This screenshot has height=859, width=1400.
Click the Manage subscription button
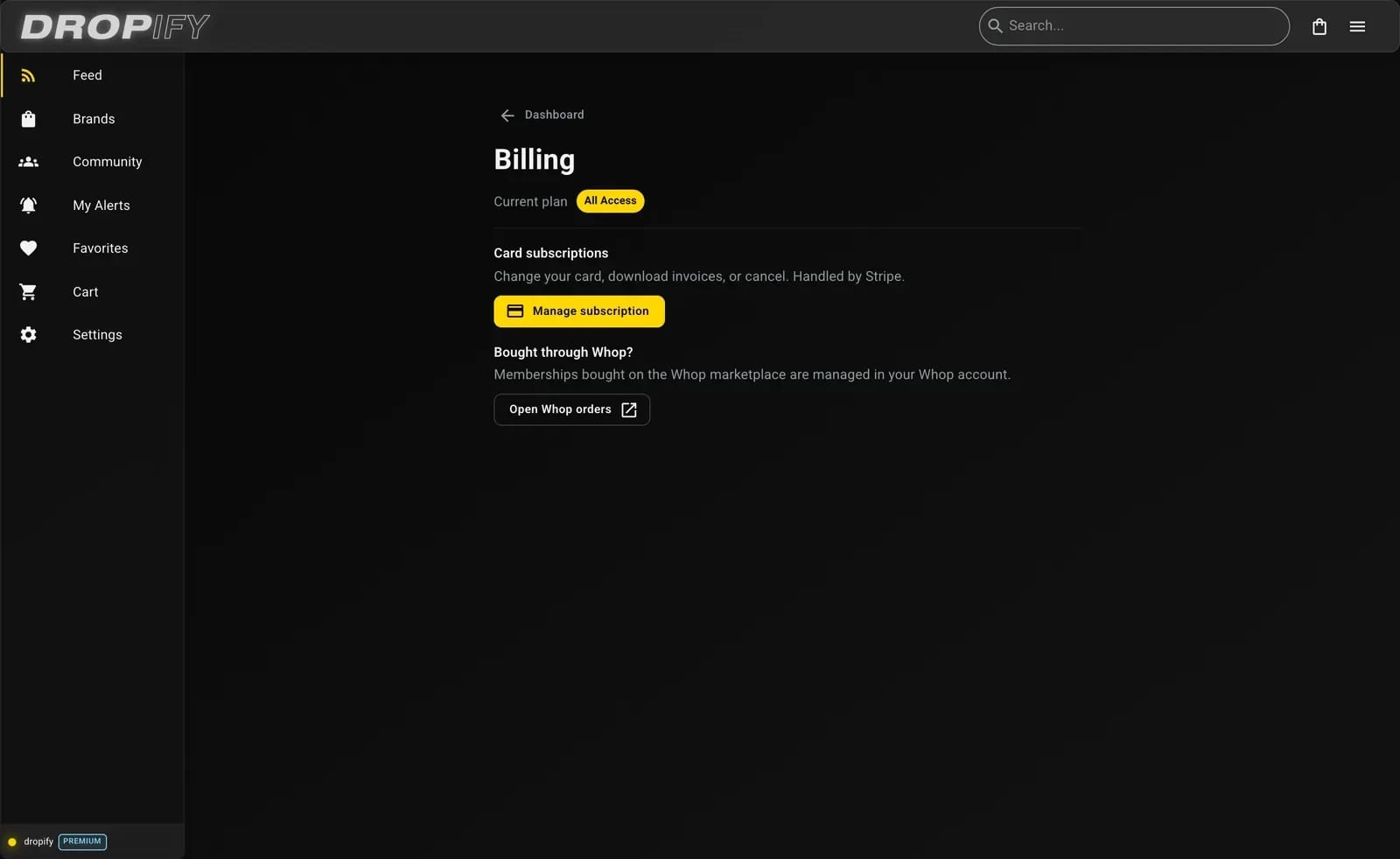[x=579, y=311]
